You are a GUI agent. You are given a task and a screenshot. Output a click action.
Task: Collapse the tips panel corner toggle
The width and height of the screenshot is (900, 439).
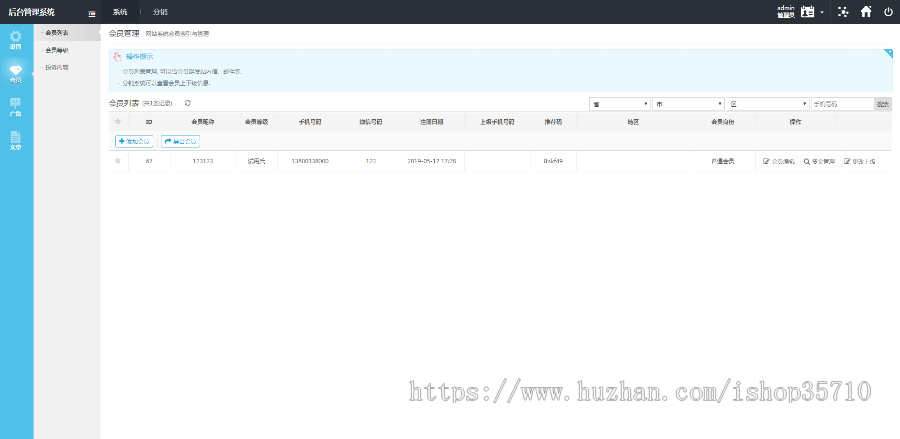pyautogui.click(x=889, y=53)
